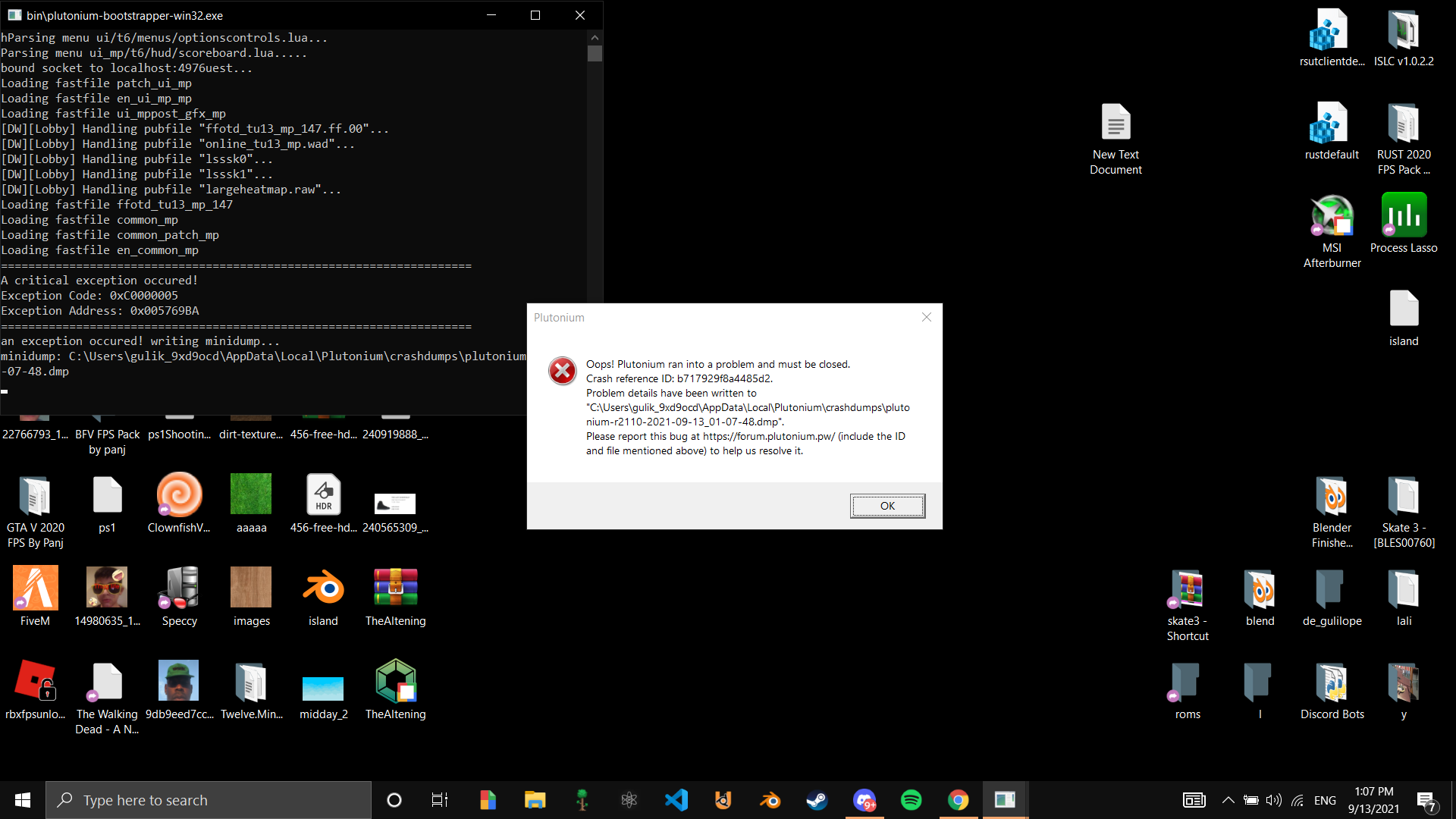Click OK in the Plutonium error dialog

tap(887, 506)
